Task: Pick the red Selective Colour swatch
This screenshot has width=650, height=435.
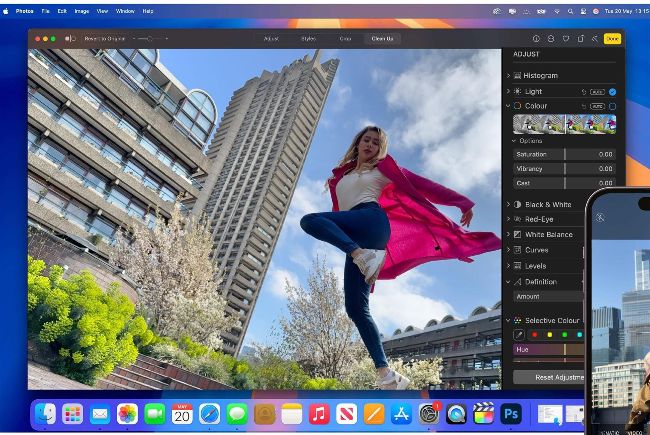Action: 535,335
